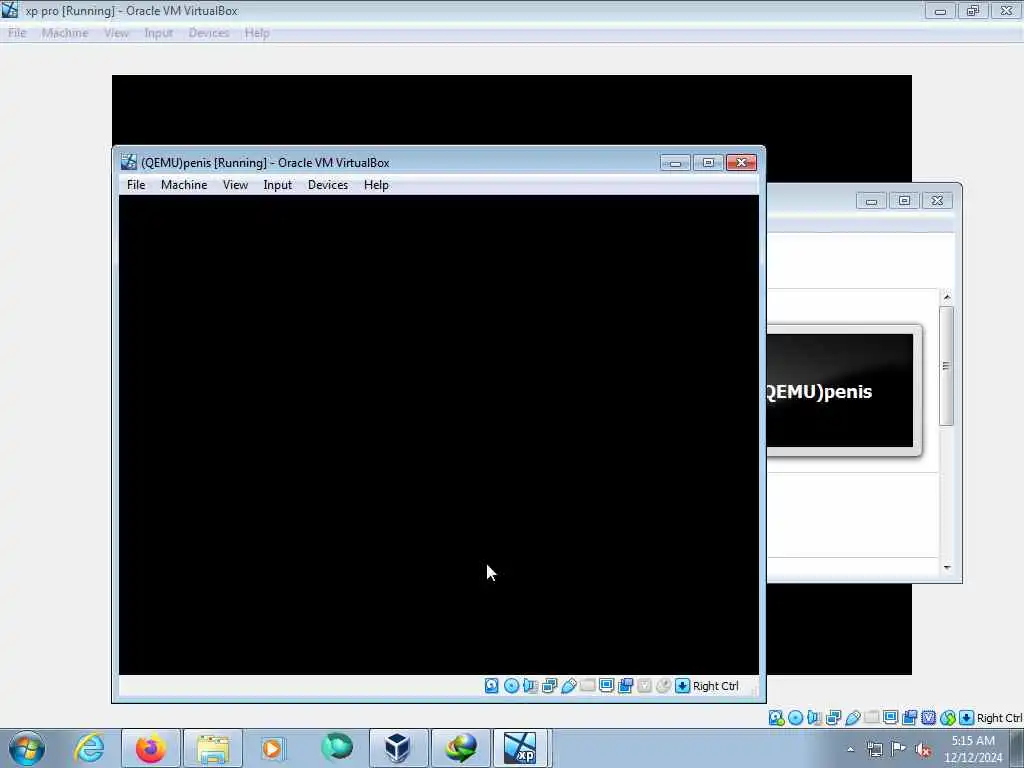Screen dimensions: 1024x768
Task: Switch to xp VM taskbar button
Action: coord(520,748)
